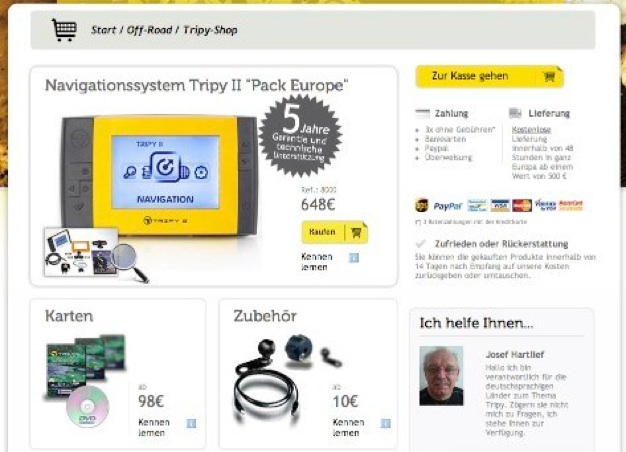626x452 pixels.
Task: Open the accessories thumbnail under the device
Action: [81, 252]
